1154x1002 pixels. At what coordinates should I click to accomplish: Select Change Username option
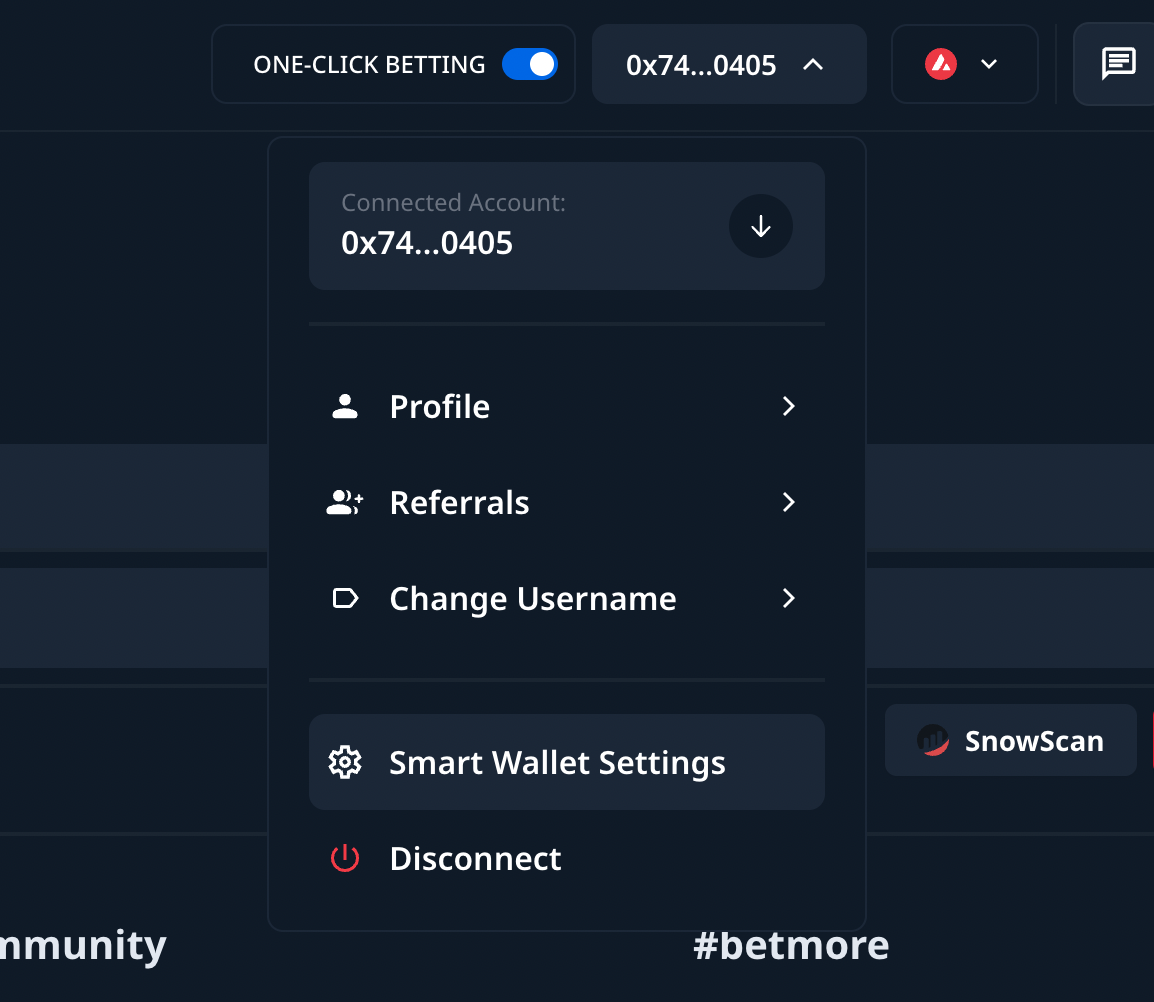[x=532, y=598]
